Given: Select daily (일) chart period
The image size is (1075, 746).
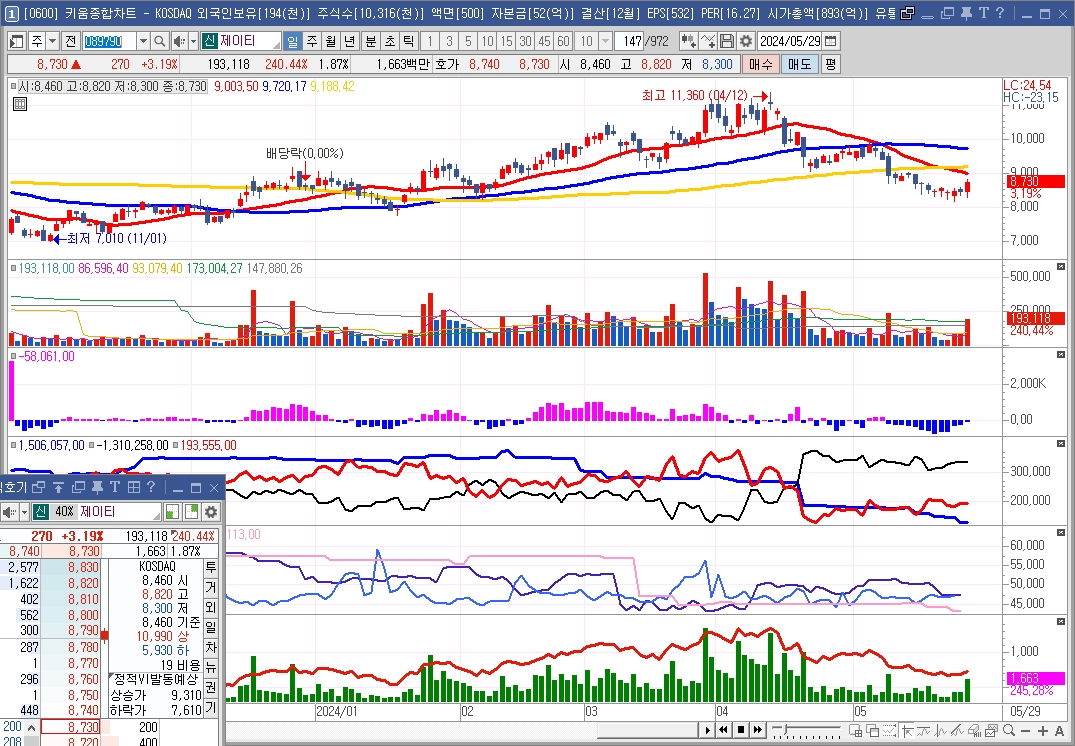Looking at the screenshot, I should coord(293,41).
